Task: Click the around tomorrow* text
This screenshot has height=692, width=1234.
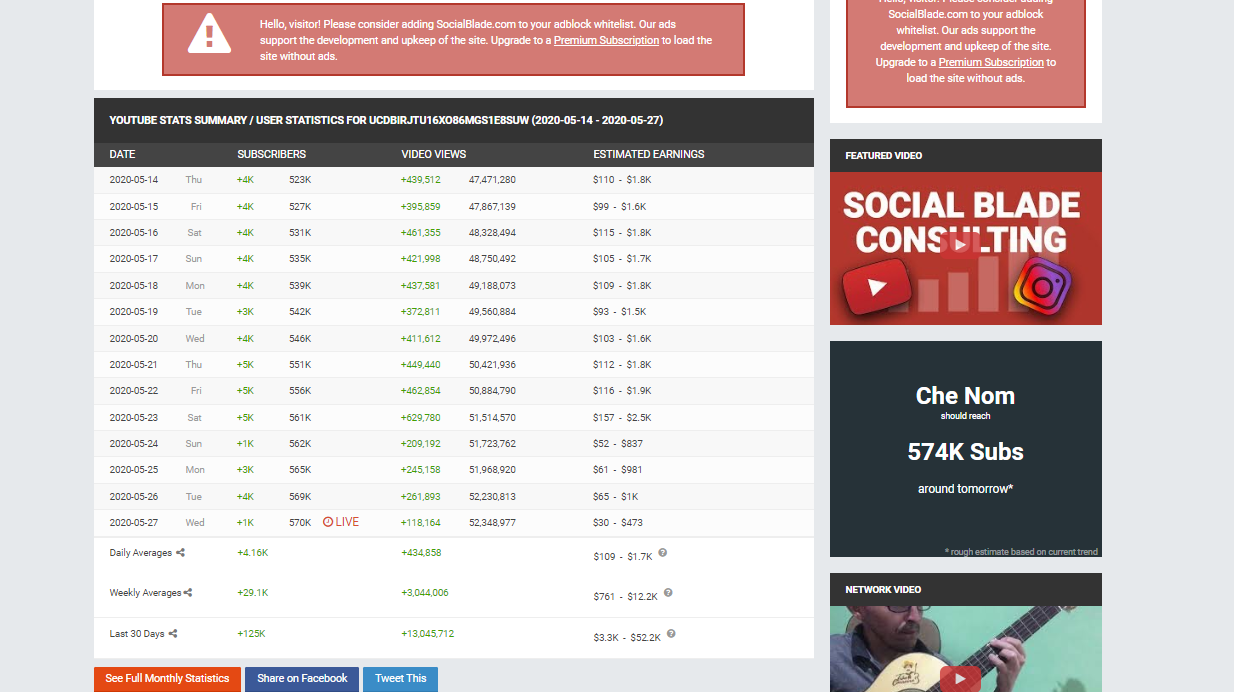Action: 966,489
